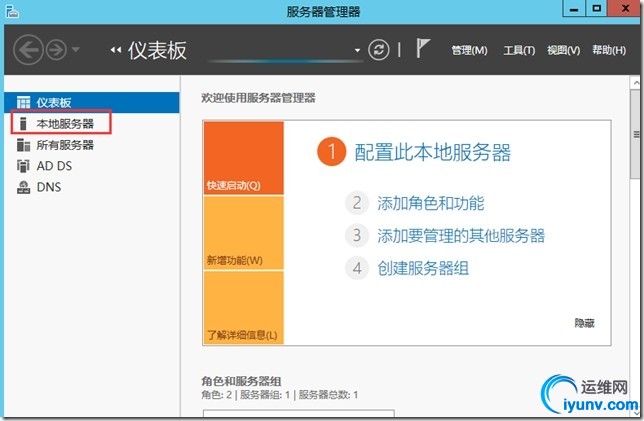The width and height of the screenshot is (644, 421).
Task: Click the back navigation arrow
Action: click(x=28, y=50)
